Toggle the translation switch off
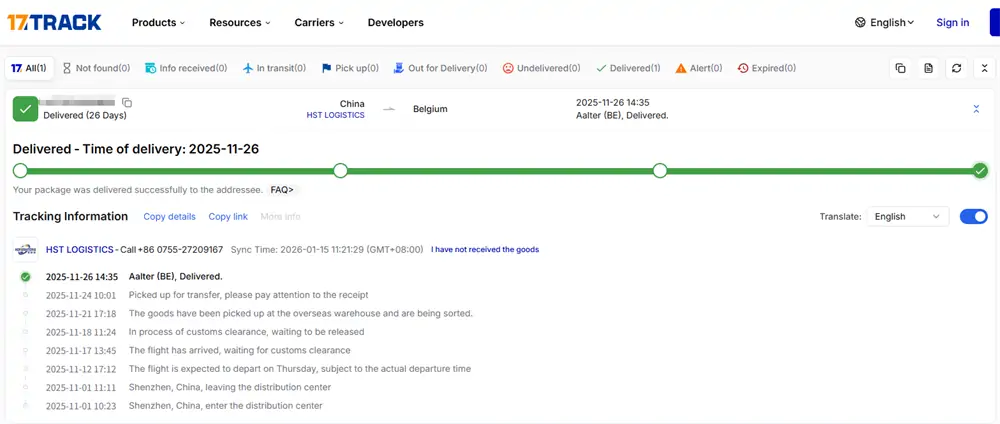Image resolution: width=1000 pixels, height=424 pixels. click(973, 216)
